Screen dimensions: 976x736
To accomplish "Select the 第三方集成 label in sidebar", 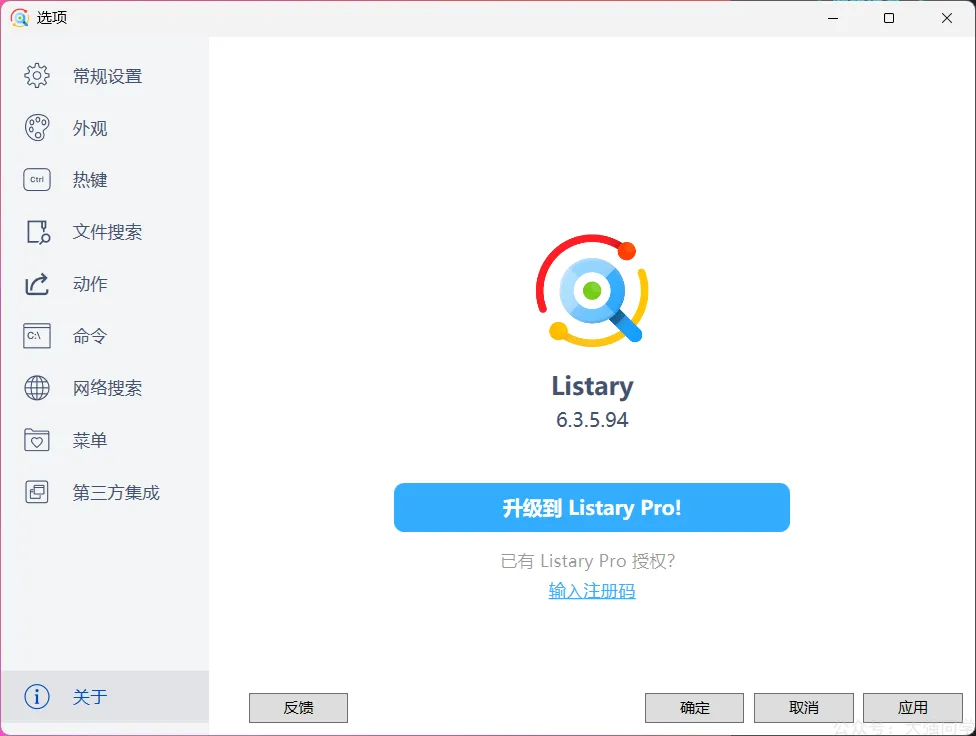I will [116, 493].
